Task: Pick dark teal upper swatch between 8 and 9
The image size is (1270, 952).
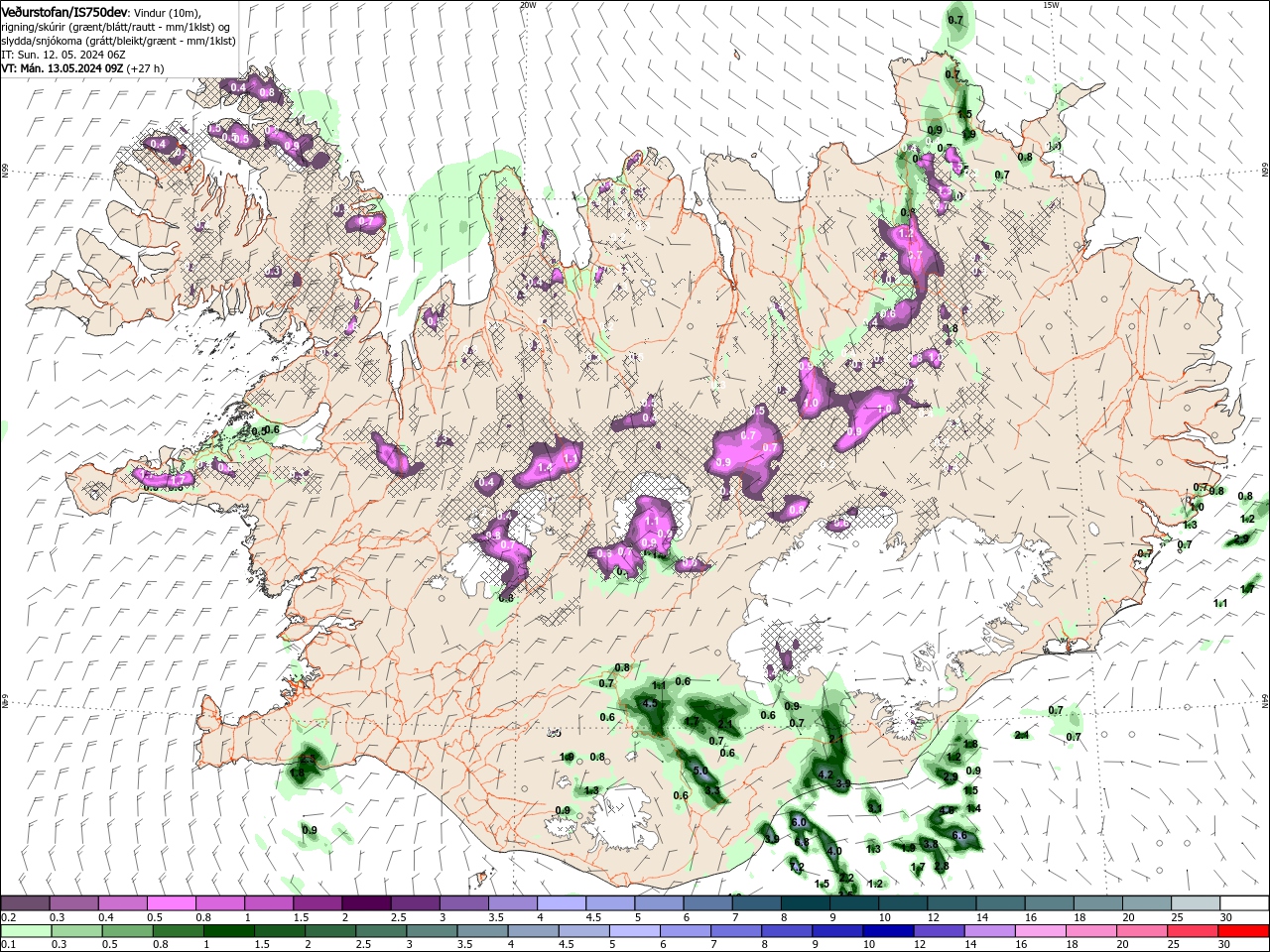Action: [805, 903]
